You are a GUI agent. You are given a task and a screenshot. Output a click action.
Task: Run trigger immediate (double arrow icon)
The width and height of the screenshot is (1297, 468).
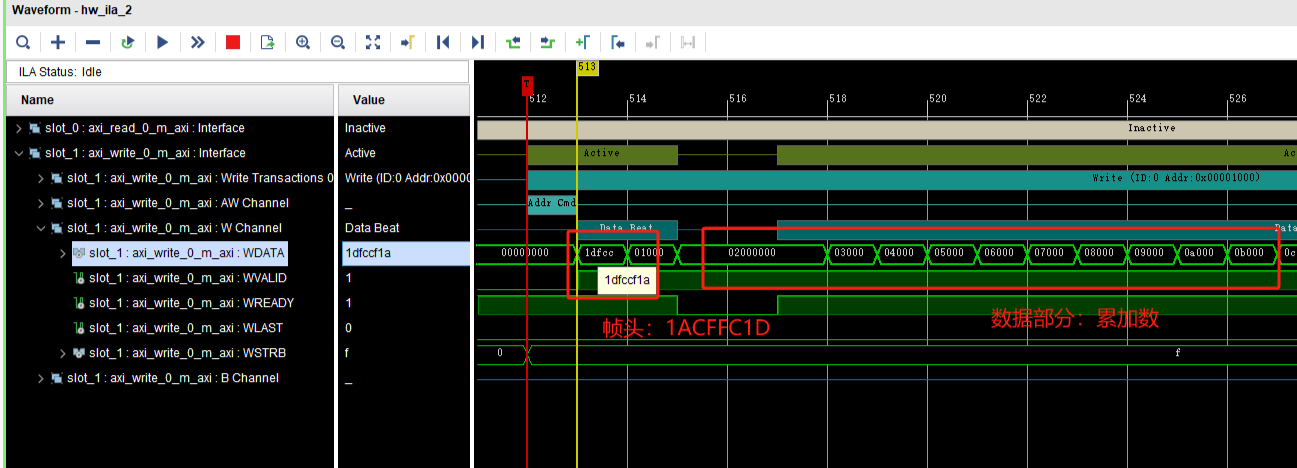tap(198, 42)
